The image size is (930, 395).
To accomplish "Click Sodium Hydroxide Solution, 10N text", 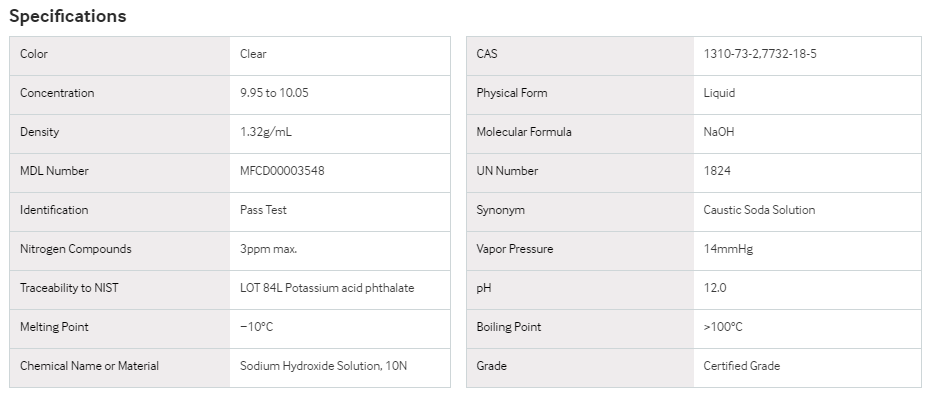I will (323, 366).
